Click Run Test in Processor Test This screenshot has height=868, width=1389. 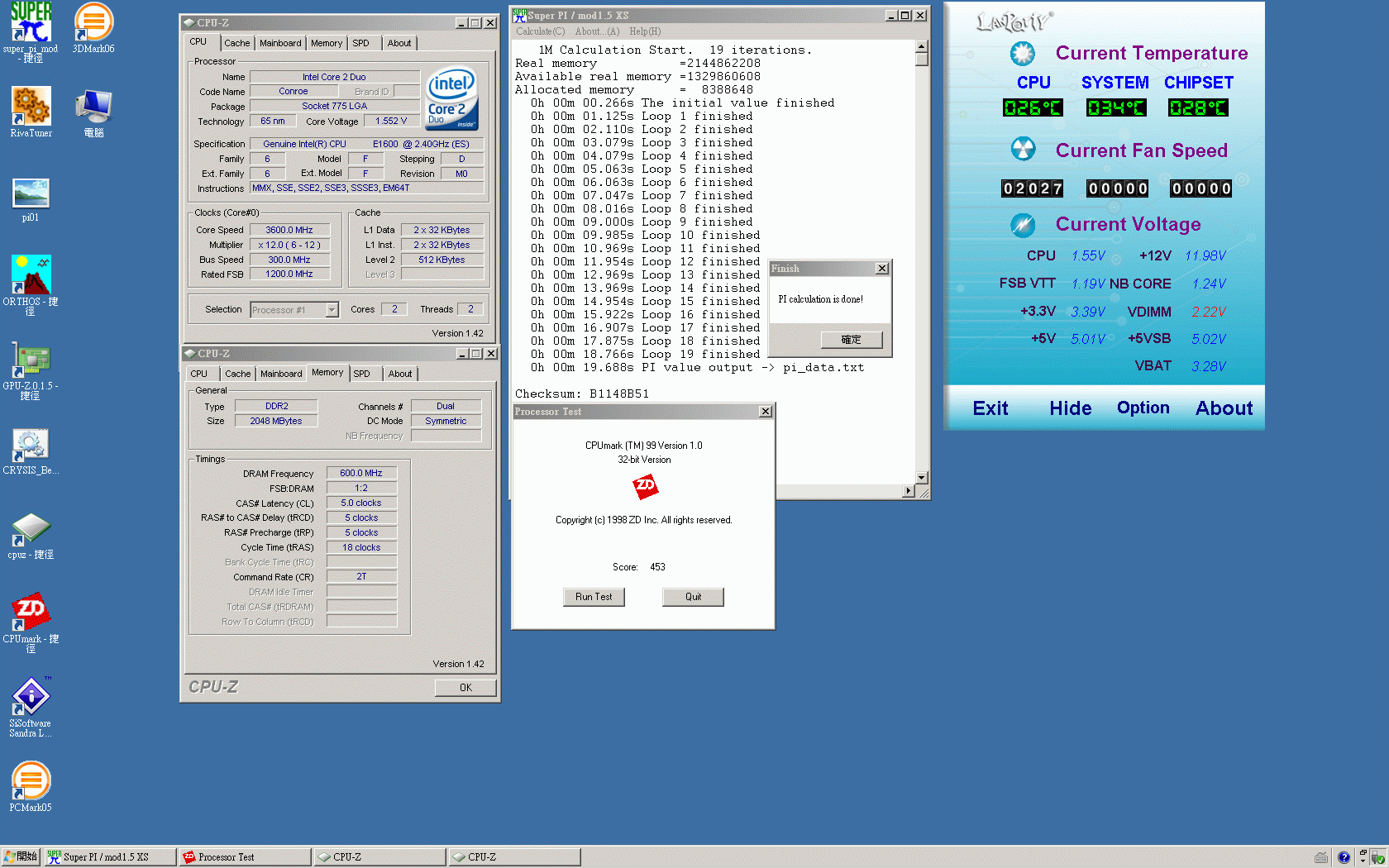coord(594,597)
